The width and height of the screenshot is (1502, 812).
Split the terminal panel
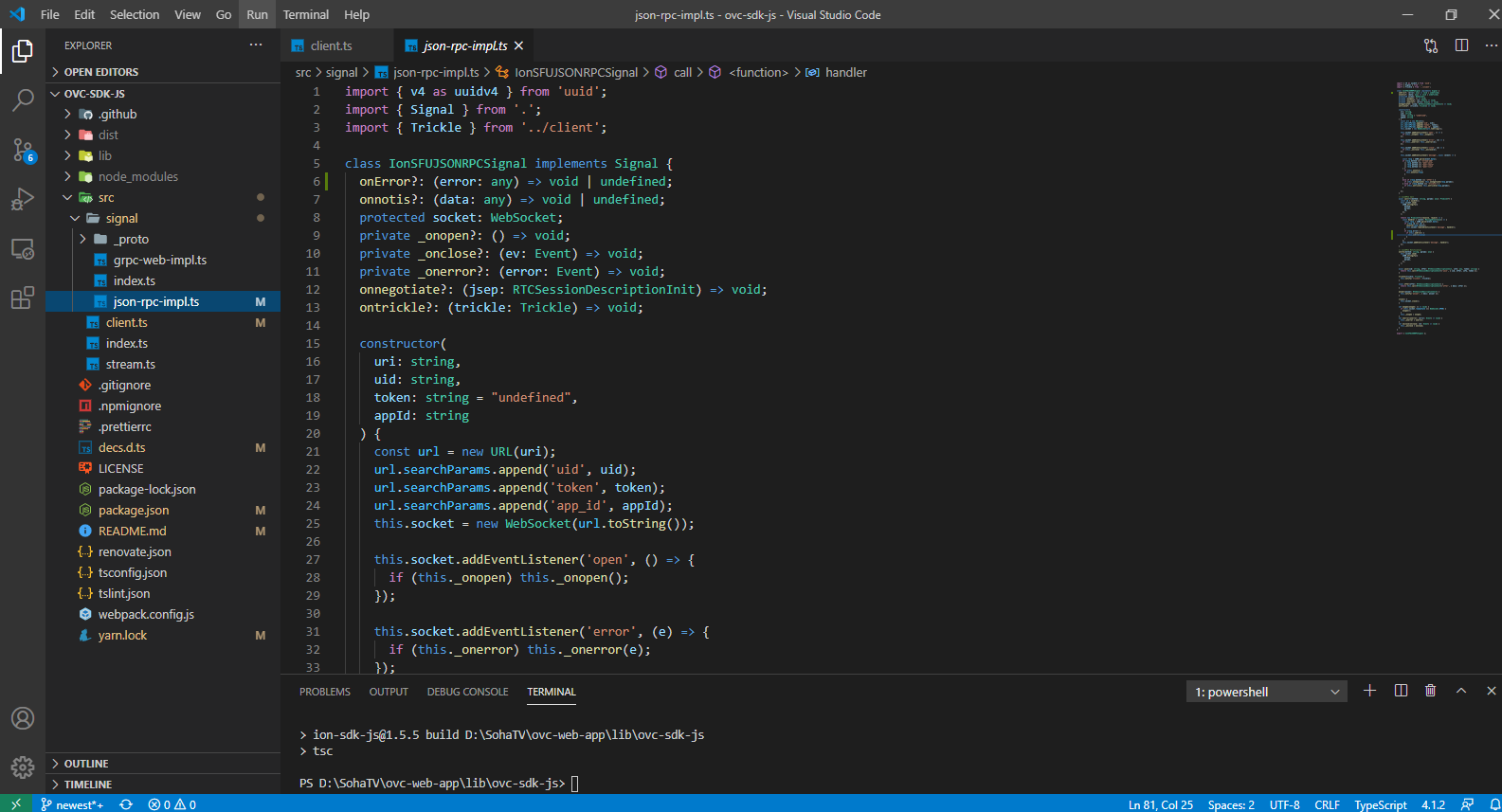[x=1401, y=691]
